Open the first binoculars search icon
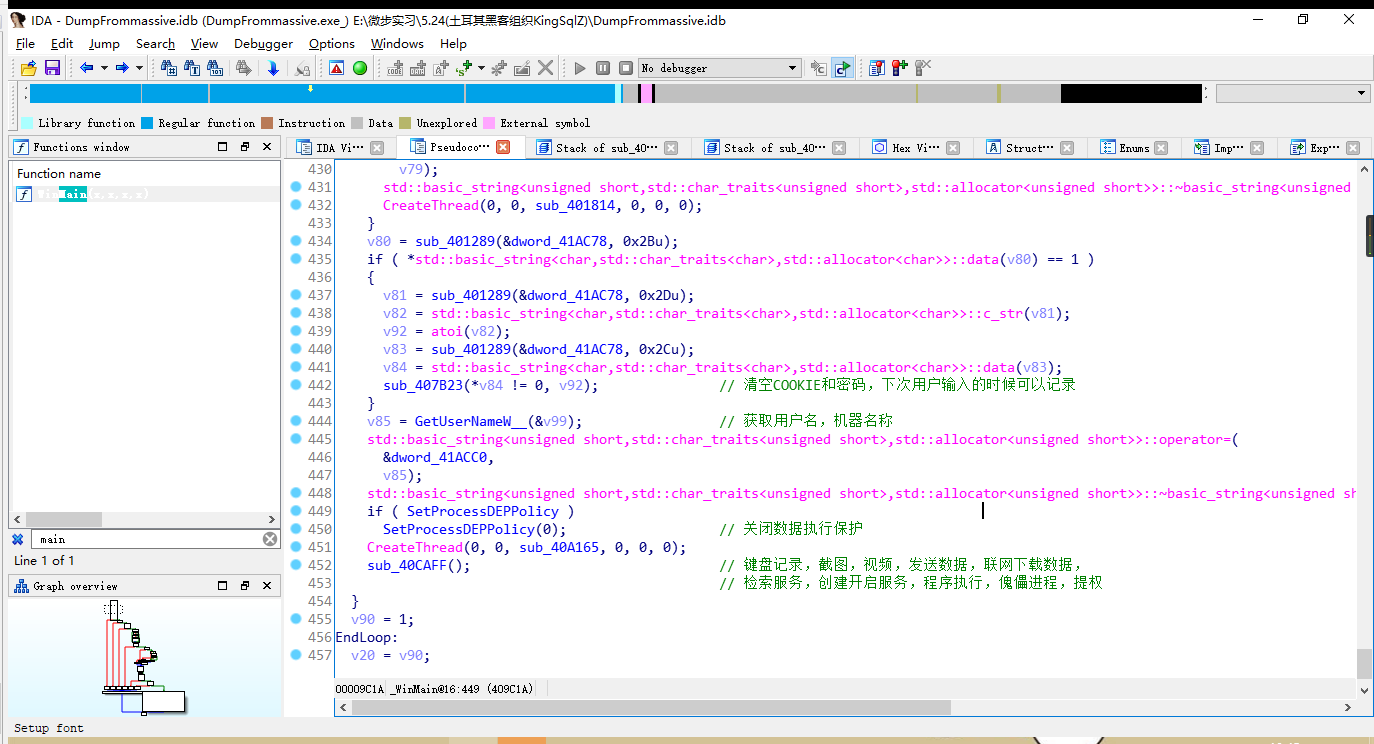This screenshot has height=744, width=1374. point(169,68)
